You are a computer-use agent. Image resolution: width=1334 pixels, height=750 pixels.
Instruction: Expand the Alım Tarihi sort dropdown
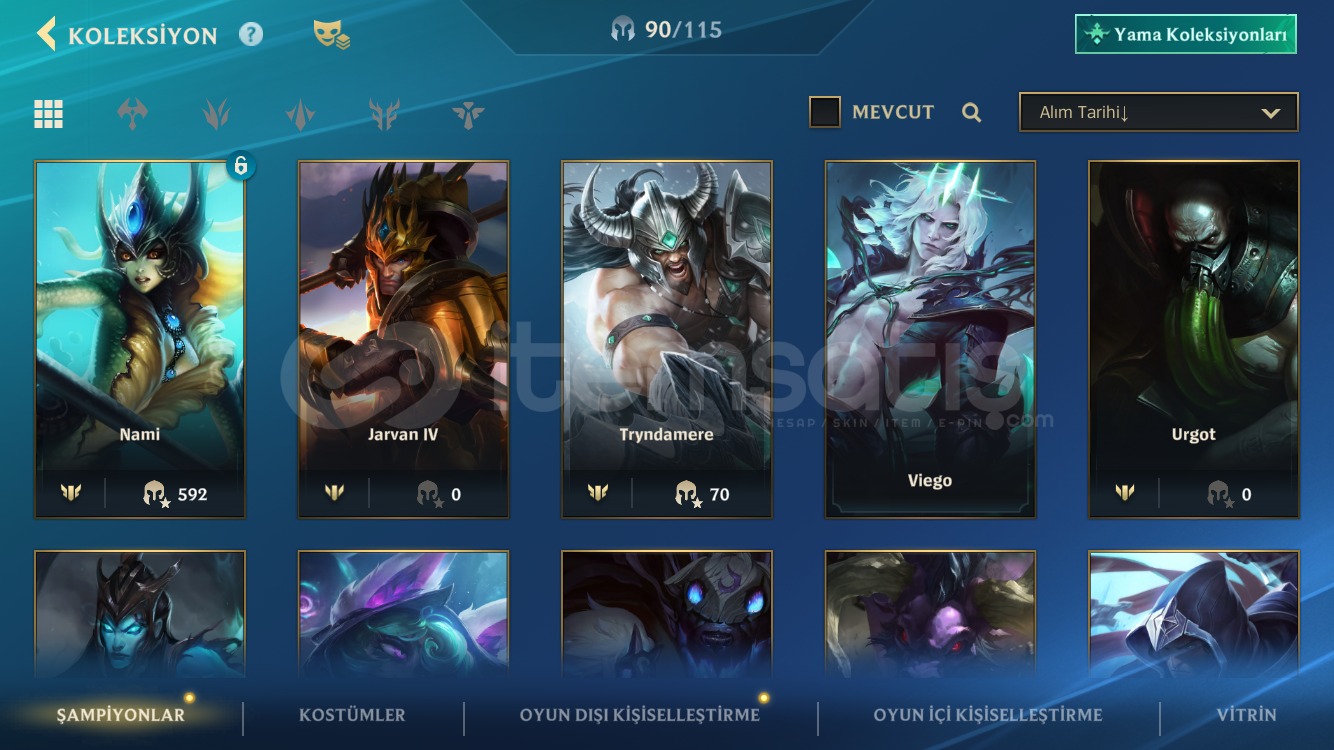click(x=1158, y=112)
